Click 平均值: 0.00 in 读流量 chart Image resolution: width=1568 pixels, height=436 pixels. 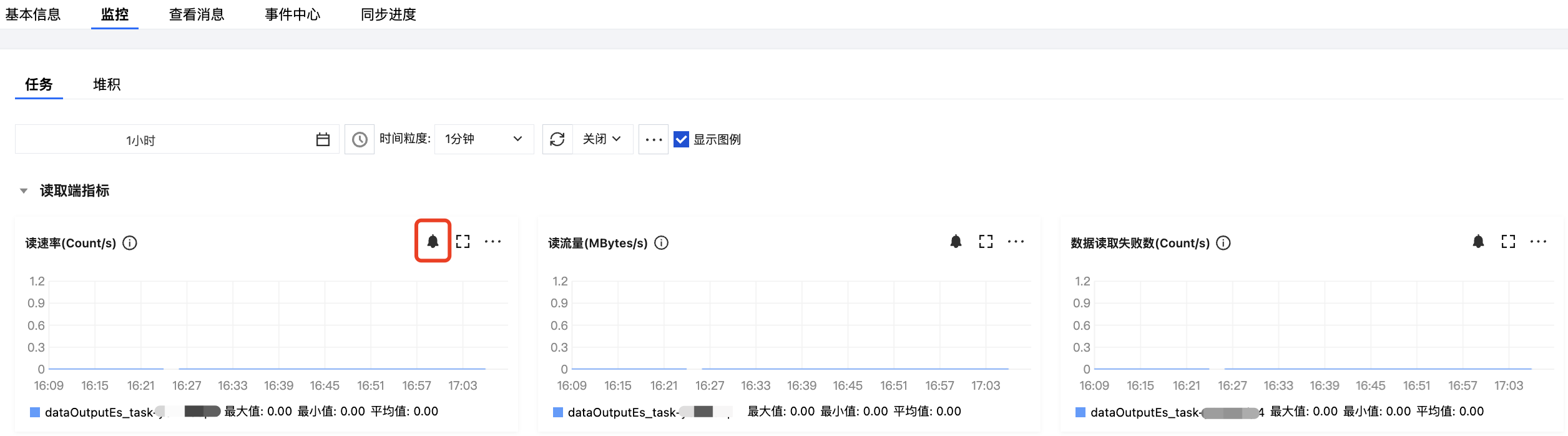[928, 411]
